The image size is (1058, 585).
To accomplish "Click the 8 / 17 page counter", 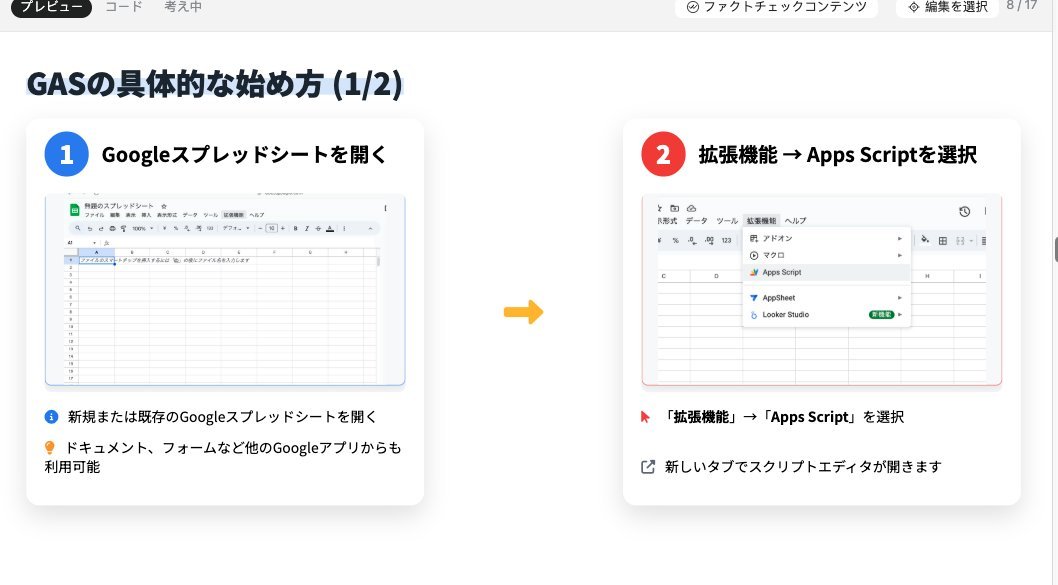I will (1022, 5).
